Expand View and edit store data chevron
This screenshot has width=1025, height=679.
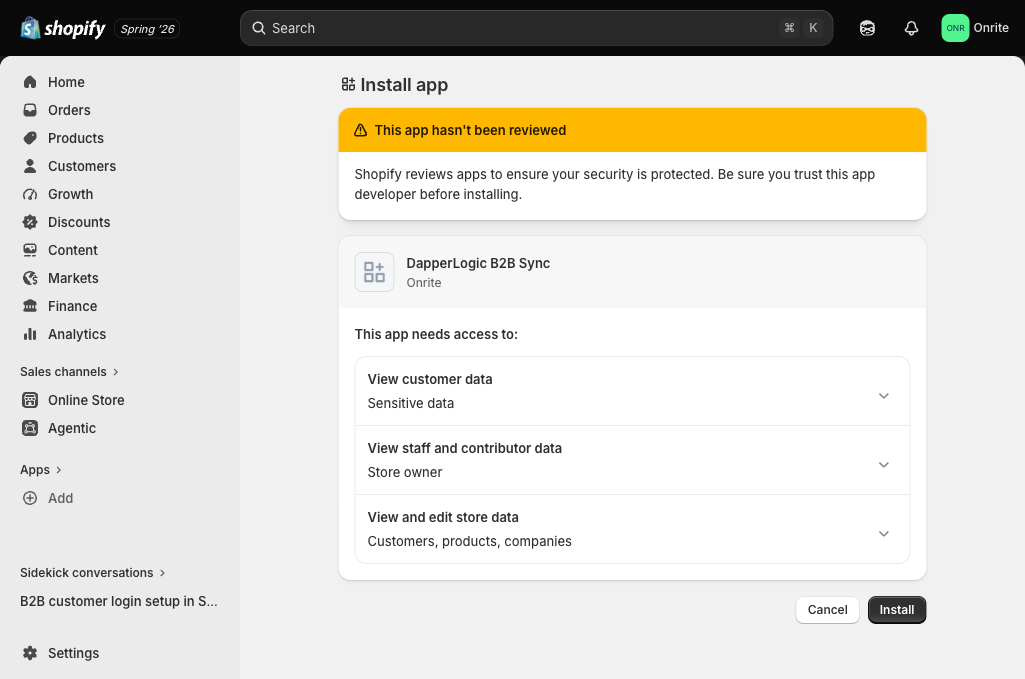pyautogui.click(x=883, y=533)
